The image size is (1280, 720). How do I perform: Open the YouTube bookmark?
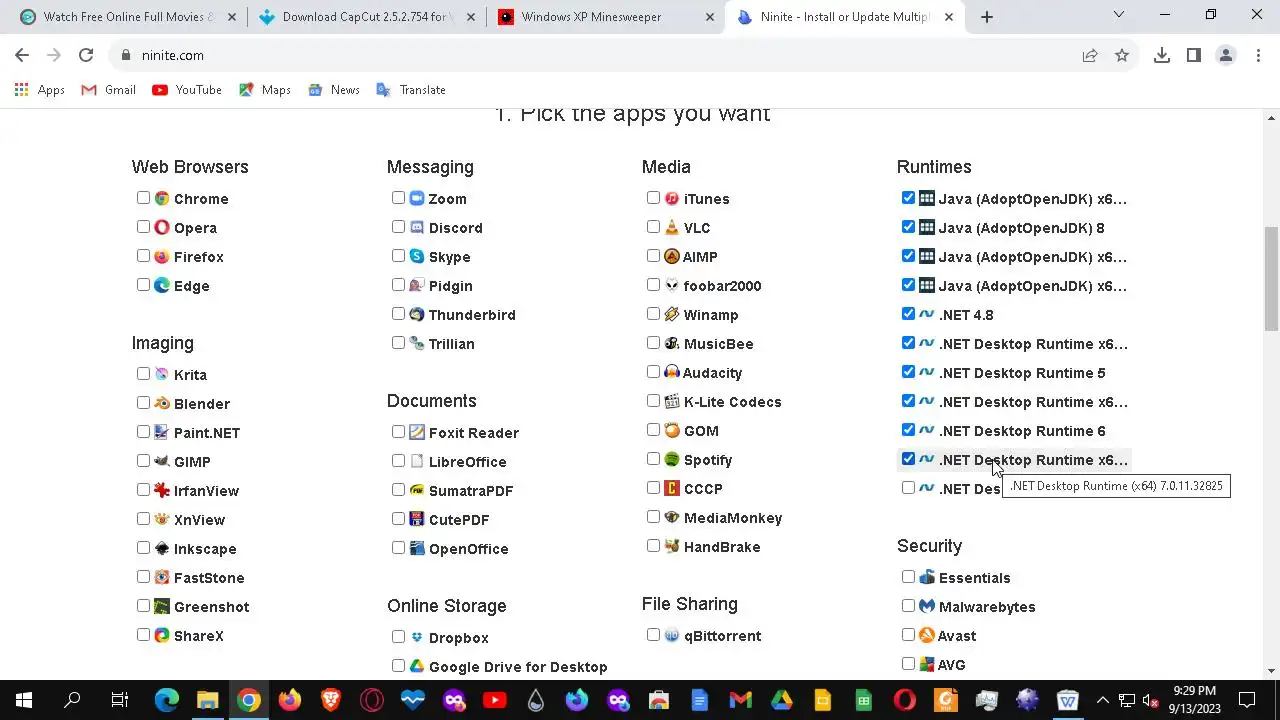point(187,90)
